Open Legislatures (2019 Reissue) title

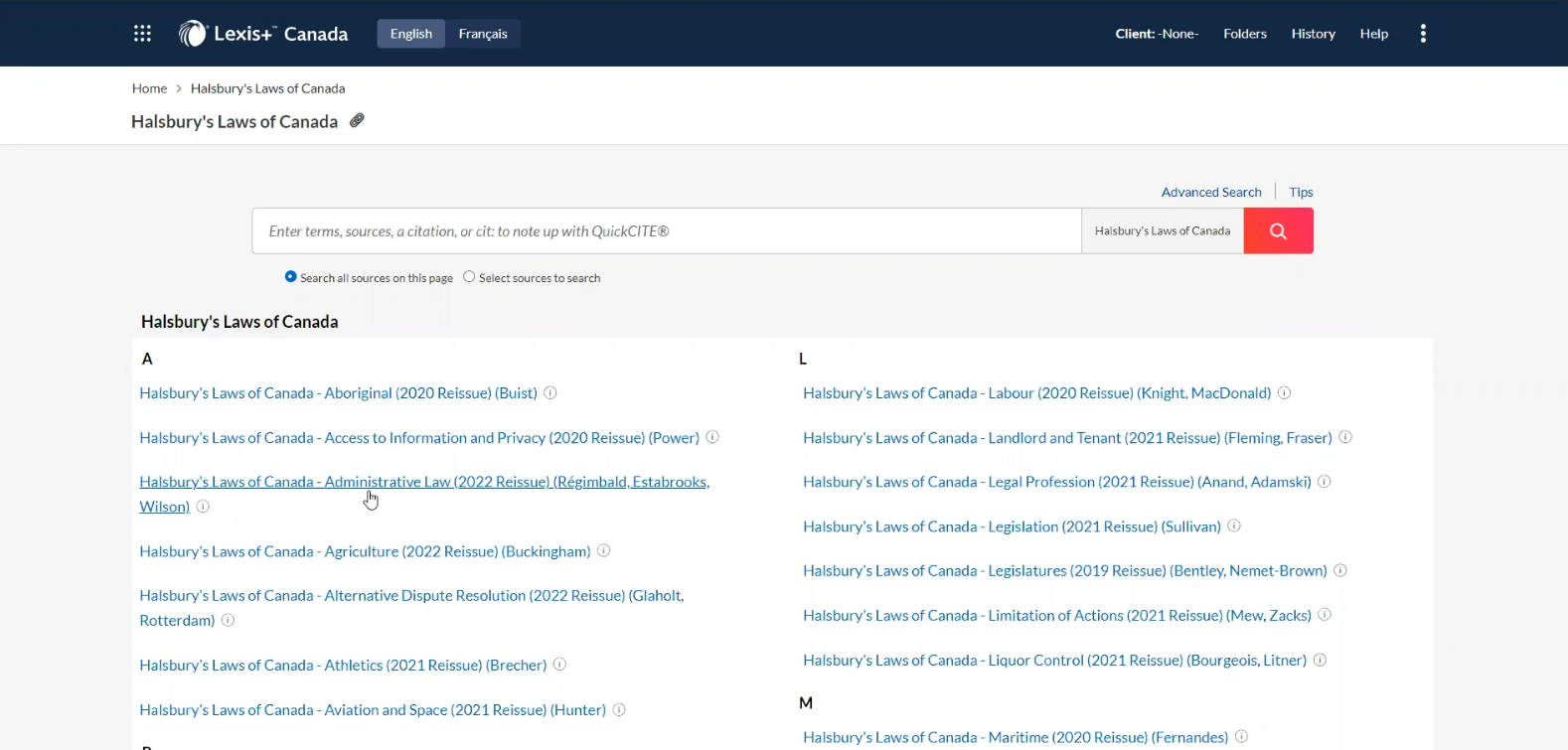pos(1065,571)
